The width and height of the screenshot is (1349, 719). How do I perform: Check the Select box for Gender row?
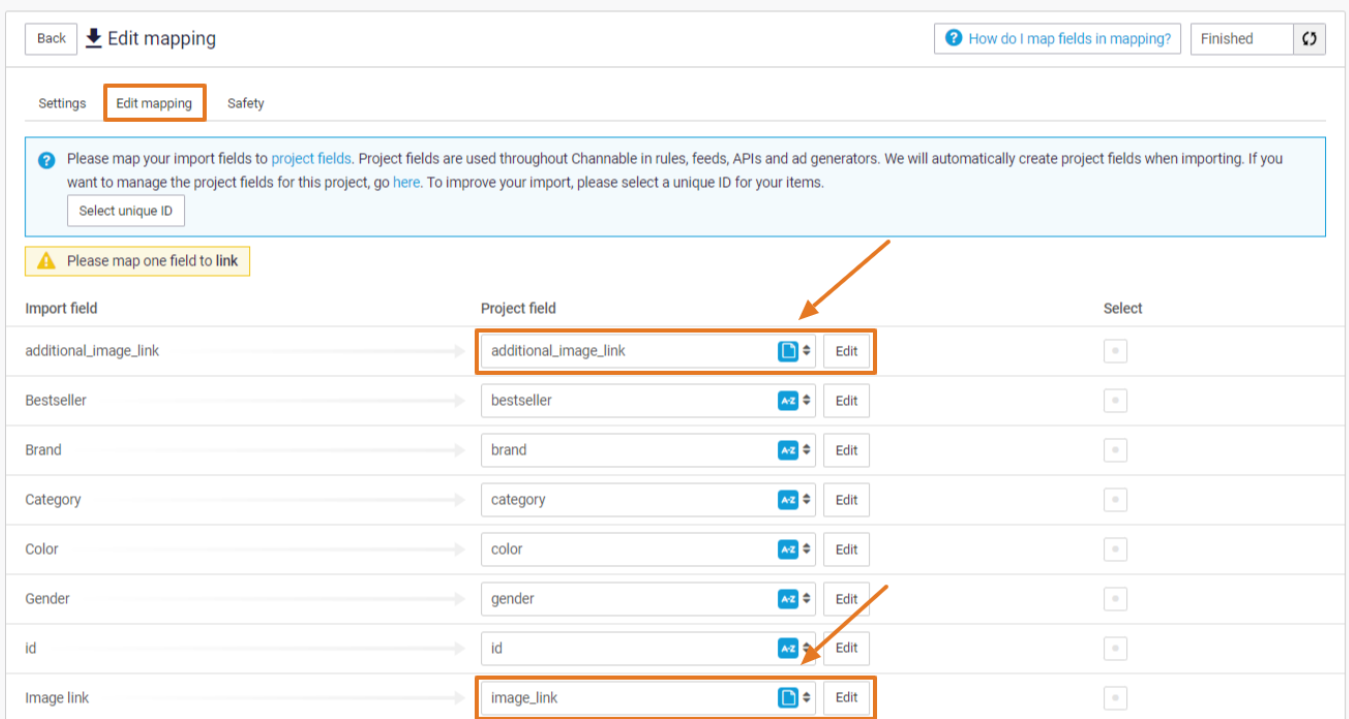pyautogui.click(x=1115, y=599)
